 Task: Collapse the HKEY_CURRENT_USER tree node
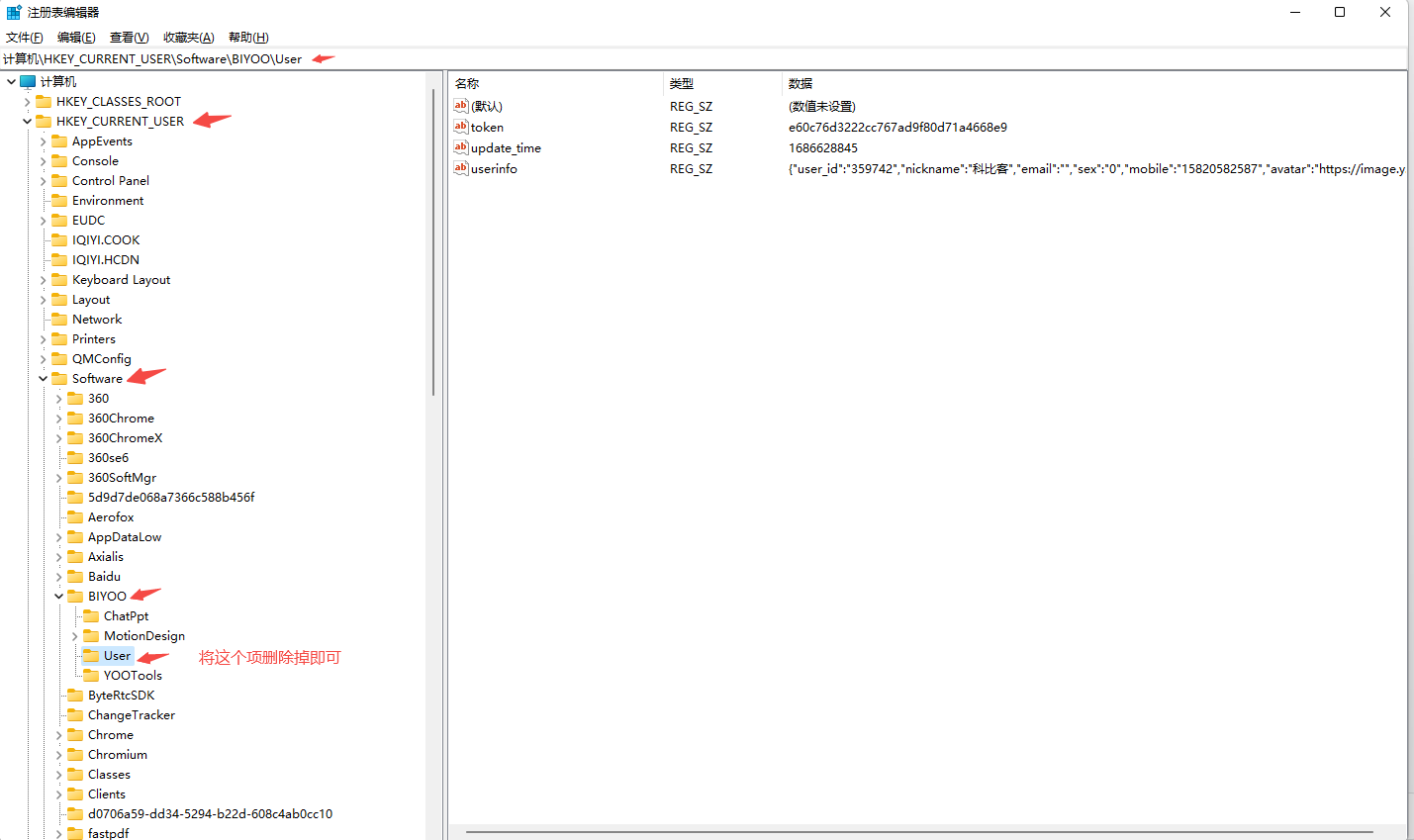(x=27, y=121)
